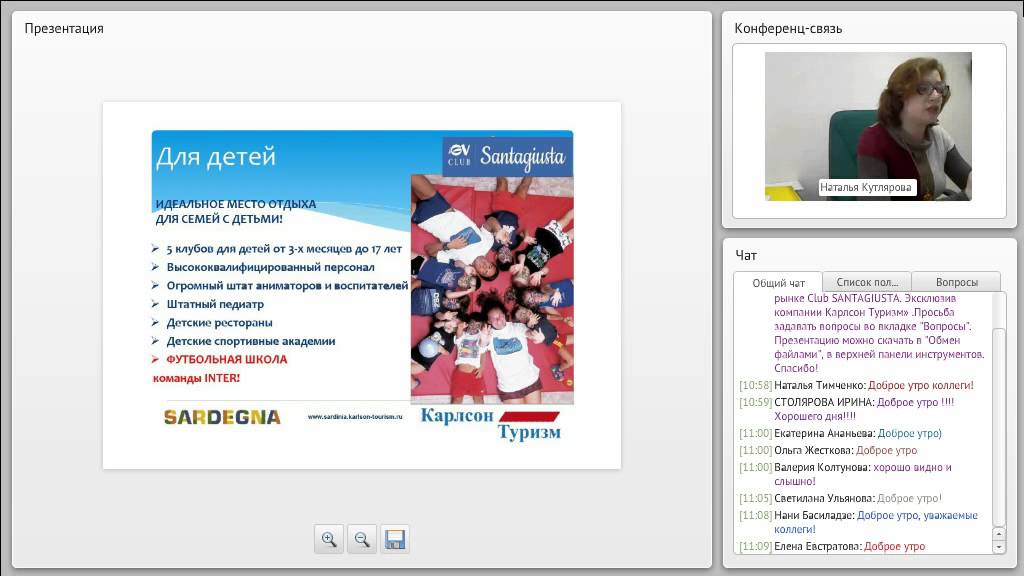Click the Презентация panel title
Screen dimensions: 1024x576
coord(64,28)
